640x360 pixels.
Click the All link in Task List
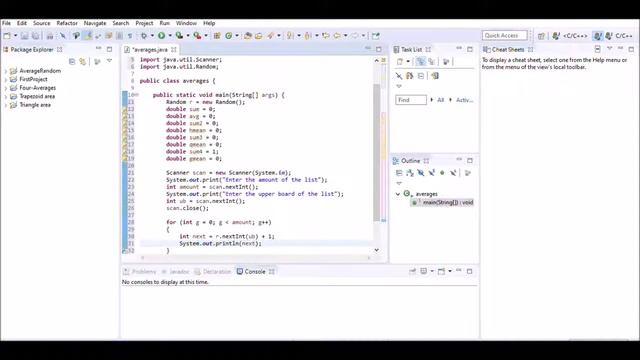(440, 100)
